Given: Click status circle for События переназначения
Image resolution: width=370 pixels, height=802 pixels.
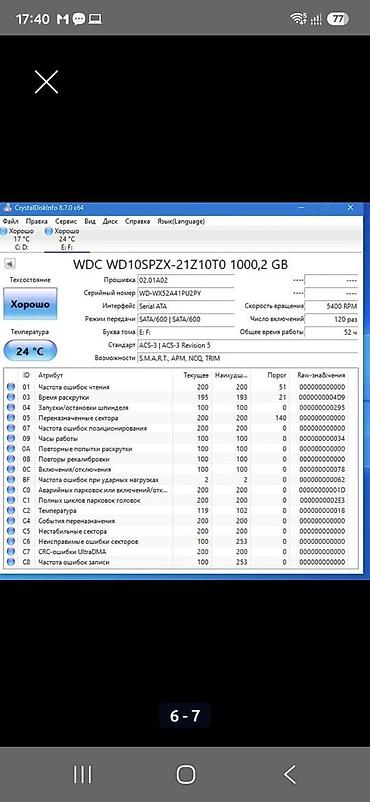Looking at the screenshot, I should (11, 521).
